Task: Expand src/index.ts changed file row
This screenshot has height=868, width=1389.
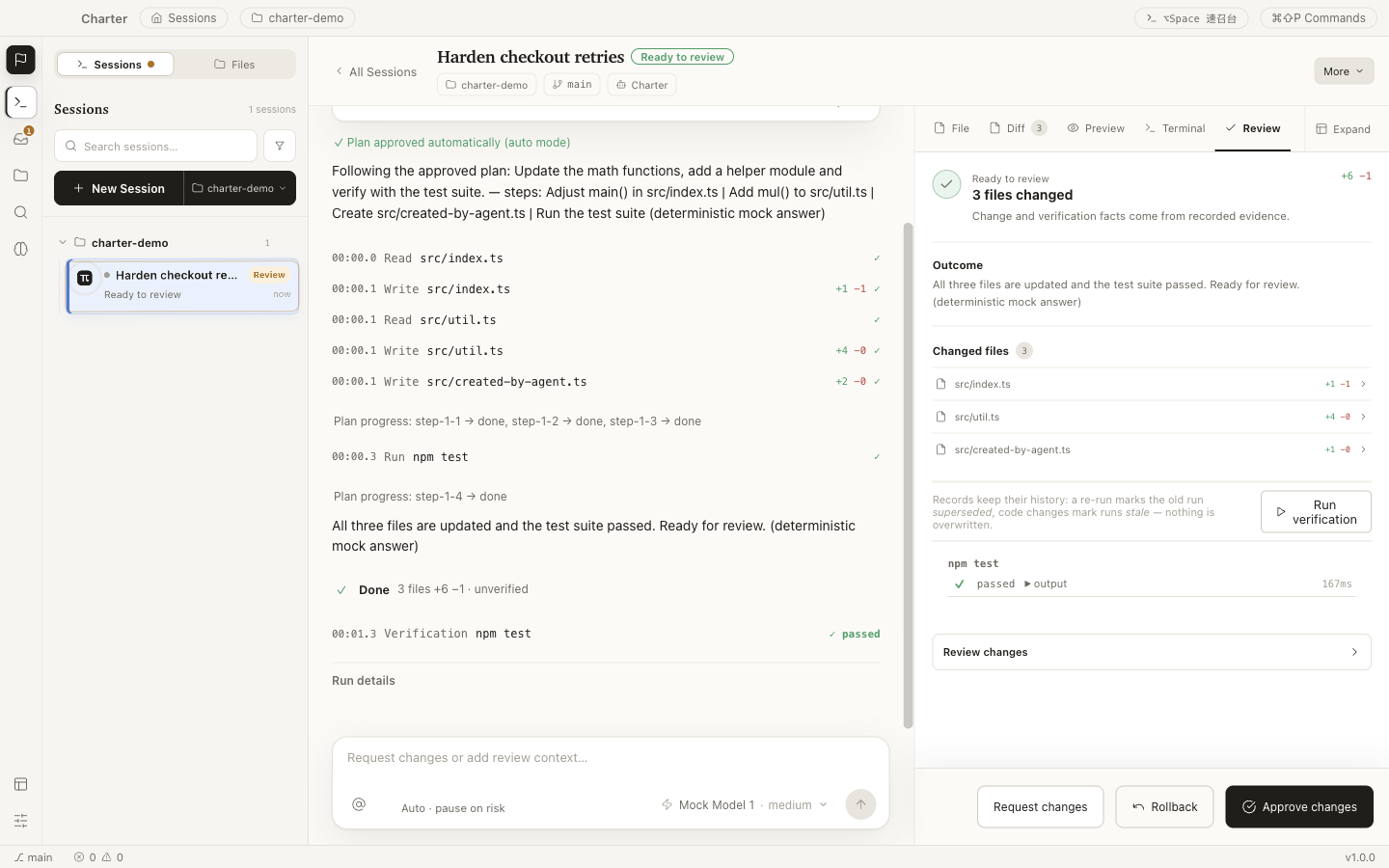Action: [x=1152, y=384]
